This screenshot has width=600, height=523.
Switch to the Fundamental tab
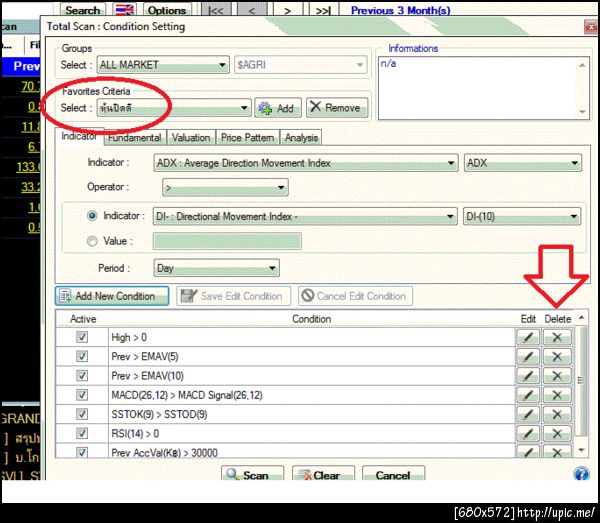[x=134, y=138]
